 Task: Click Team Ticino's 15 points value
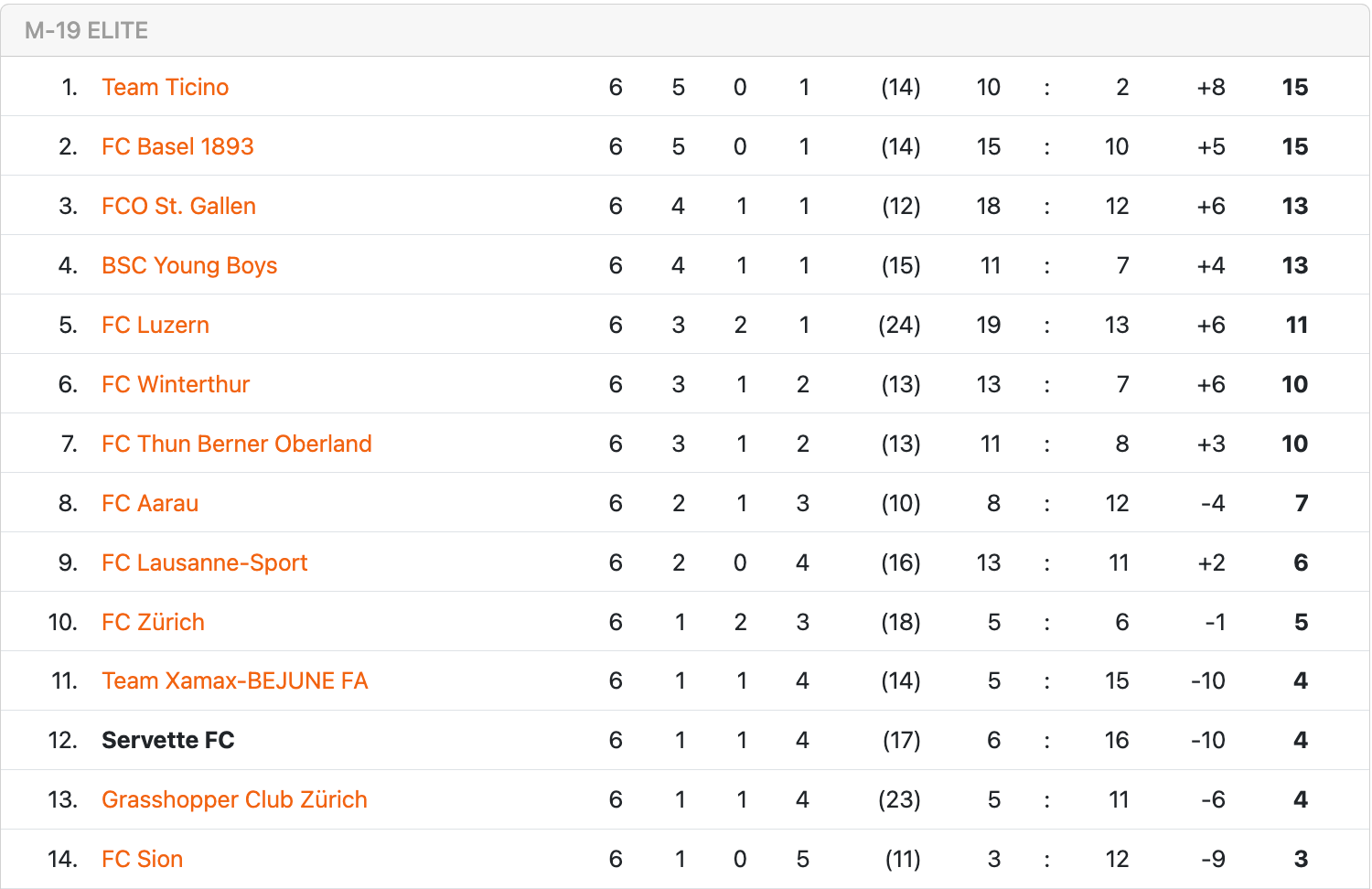pyautogui.click(x=1294, y=87)
